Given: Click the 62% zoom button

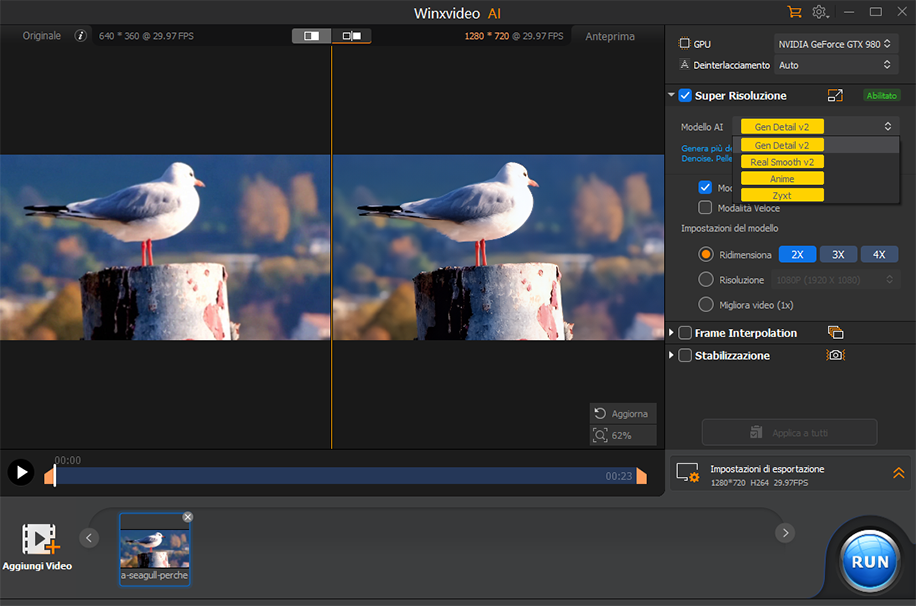Looking at the screenshot, I should [x=623, y=435].
